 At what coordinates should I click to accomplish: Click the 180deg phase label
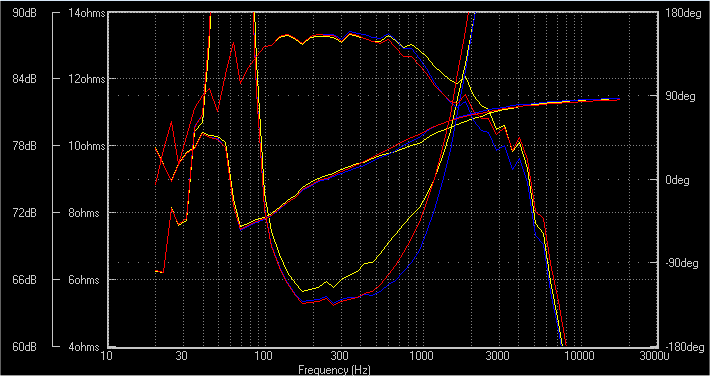coord(682,13)
